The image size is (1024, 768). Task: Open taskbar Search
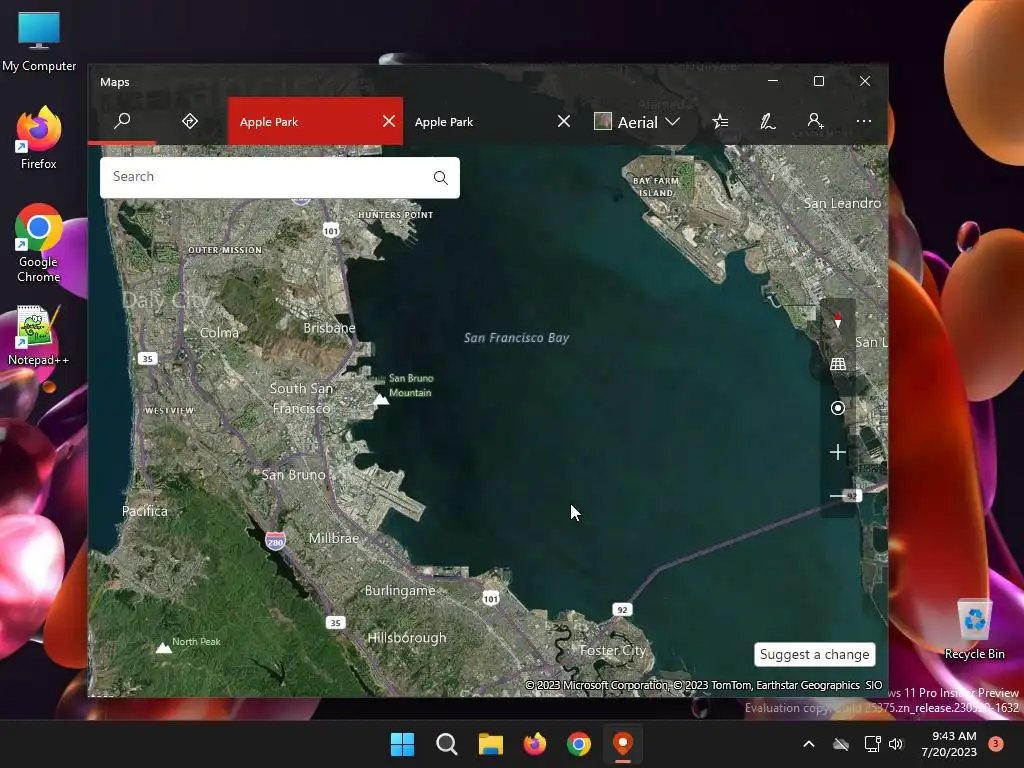point(447,744)
